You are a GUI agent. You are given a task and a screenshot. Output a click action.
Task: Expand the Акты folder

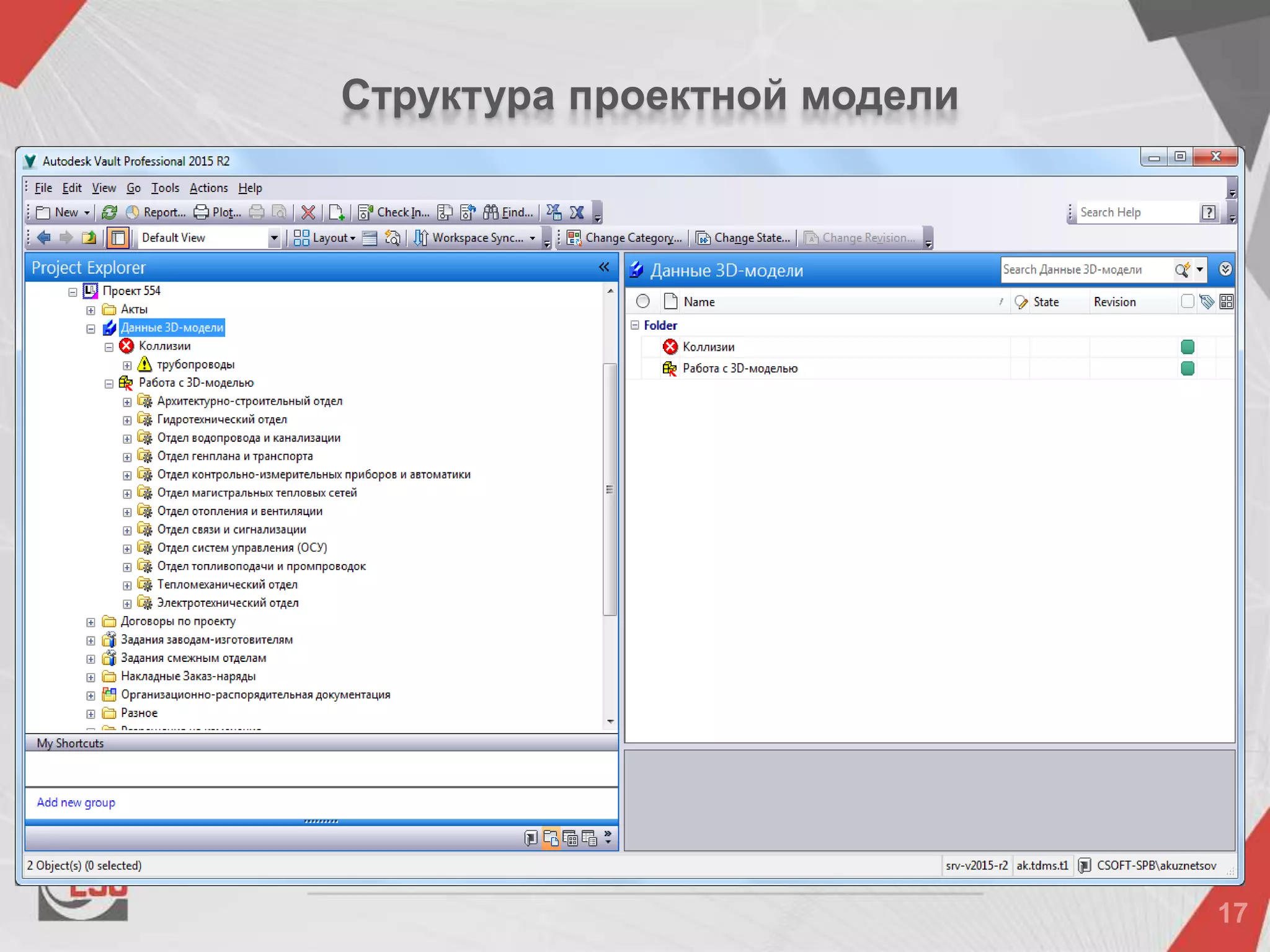(91, 310)
